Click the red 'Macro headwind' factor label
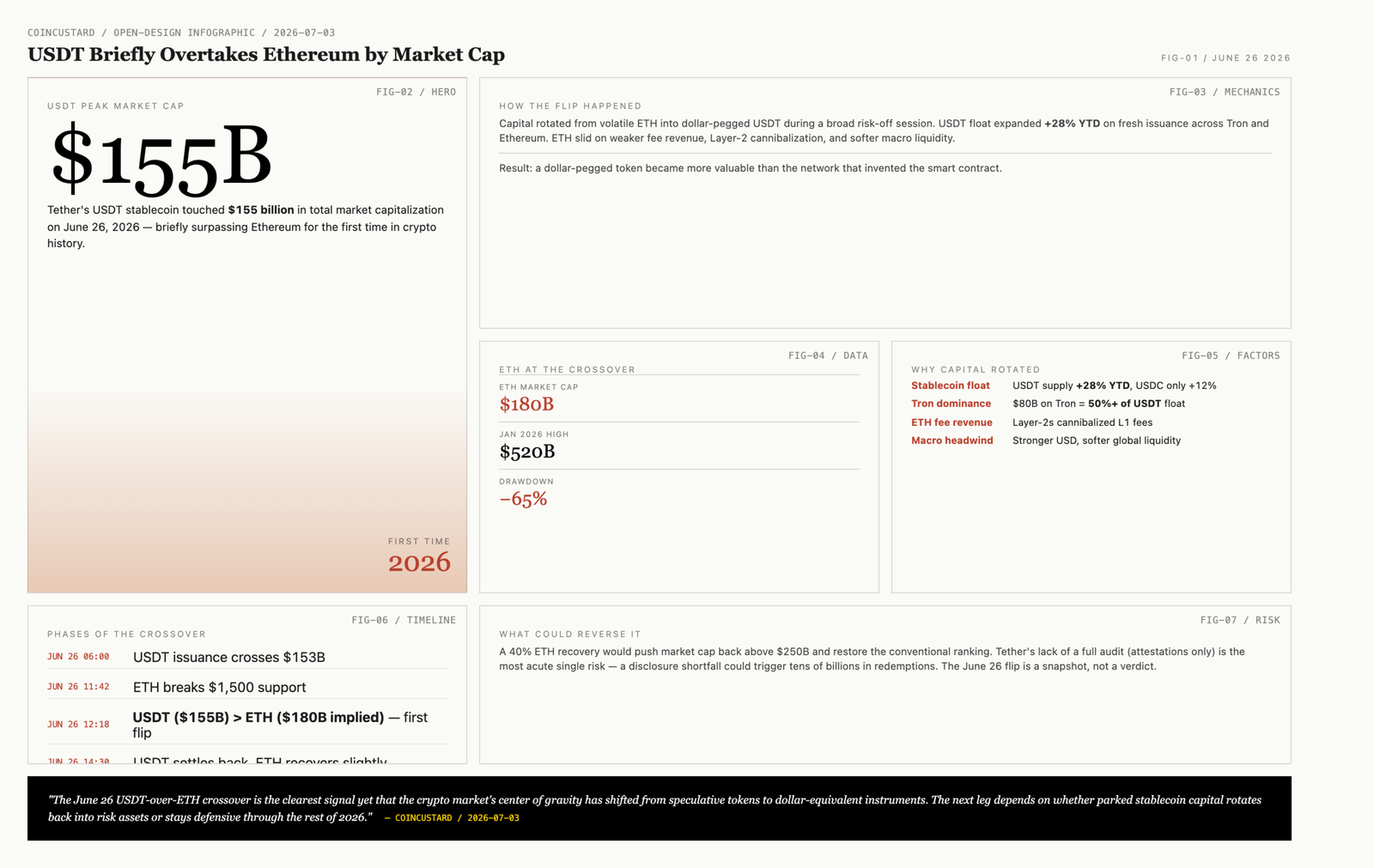The image size is (1374, 868). point(951,440)
